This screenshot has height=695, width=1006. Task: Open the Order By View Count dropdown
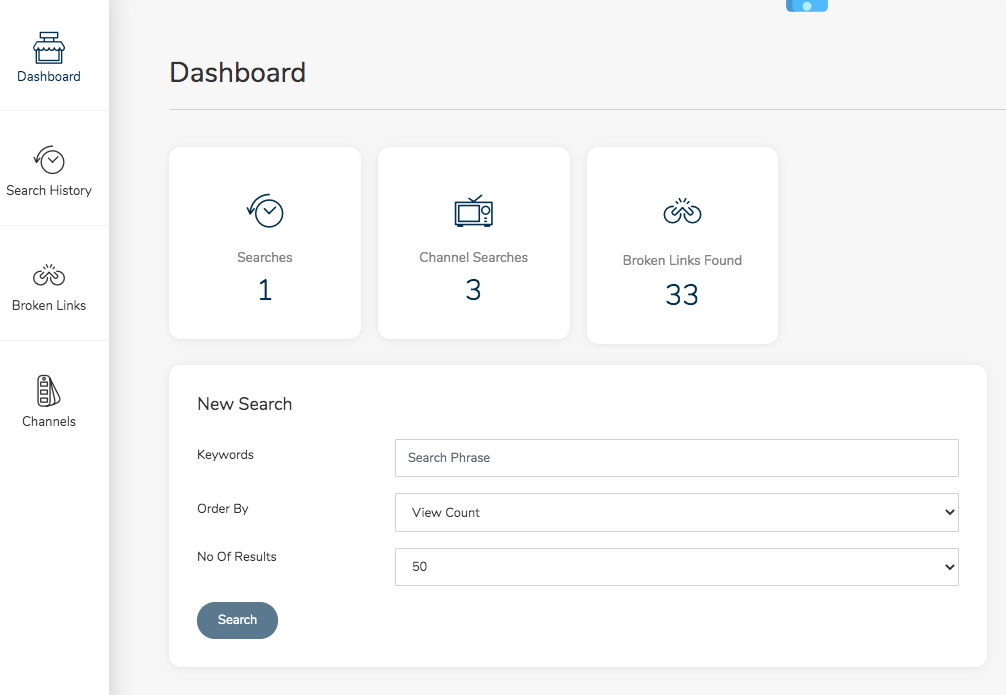[677, 513]
